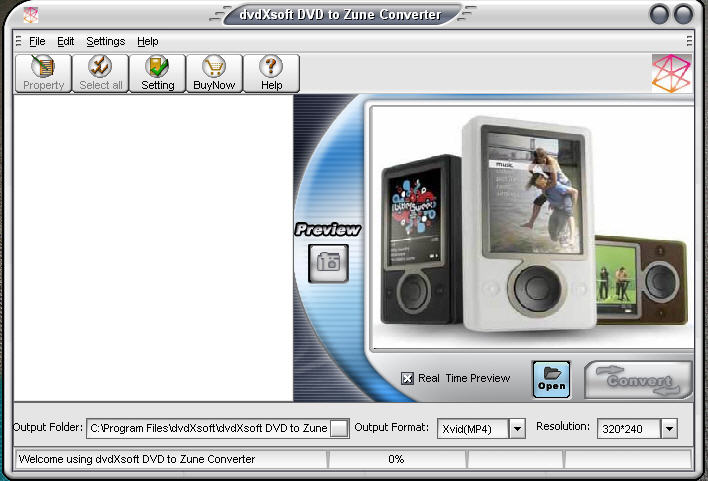The height and width of the screenshot is (481, 708).
Task: Click the welcome status bar message
Action: coord(136,459)
